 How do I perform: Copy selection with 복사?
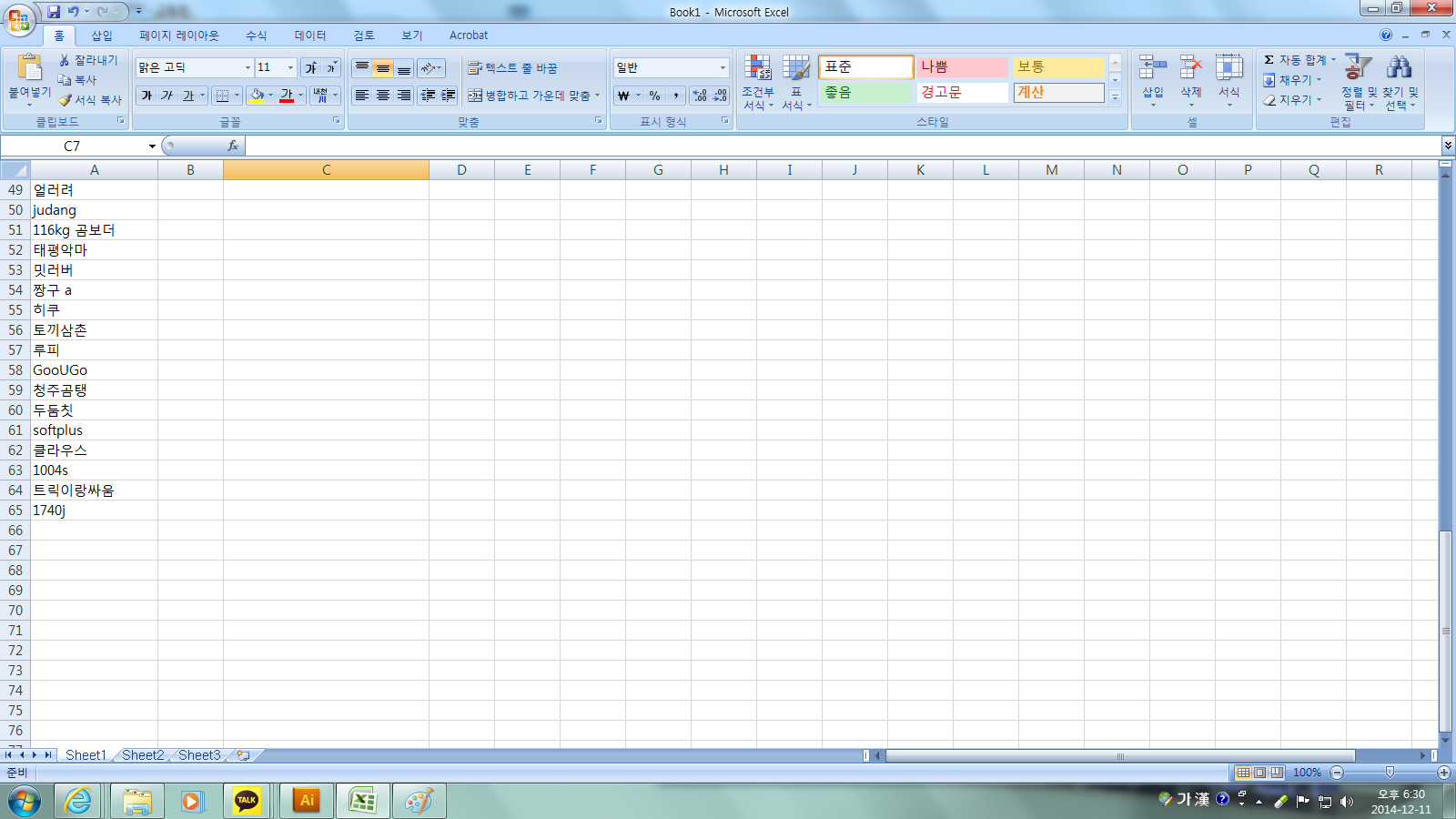click(x=77, y=80)
